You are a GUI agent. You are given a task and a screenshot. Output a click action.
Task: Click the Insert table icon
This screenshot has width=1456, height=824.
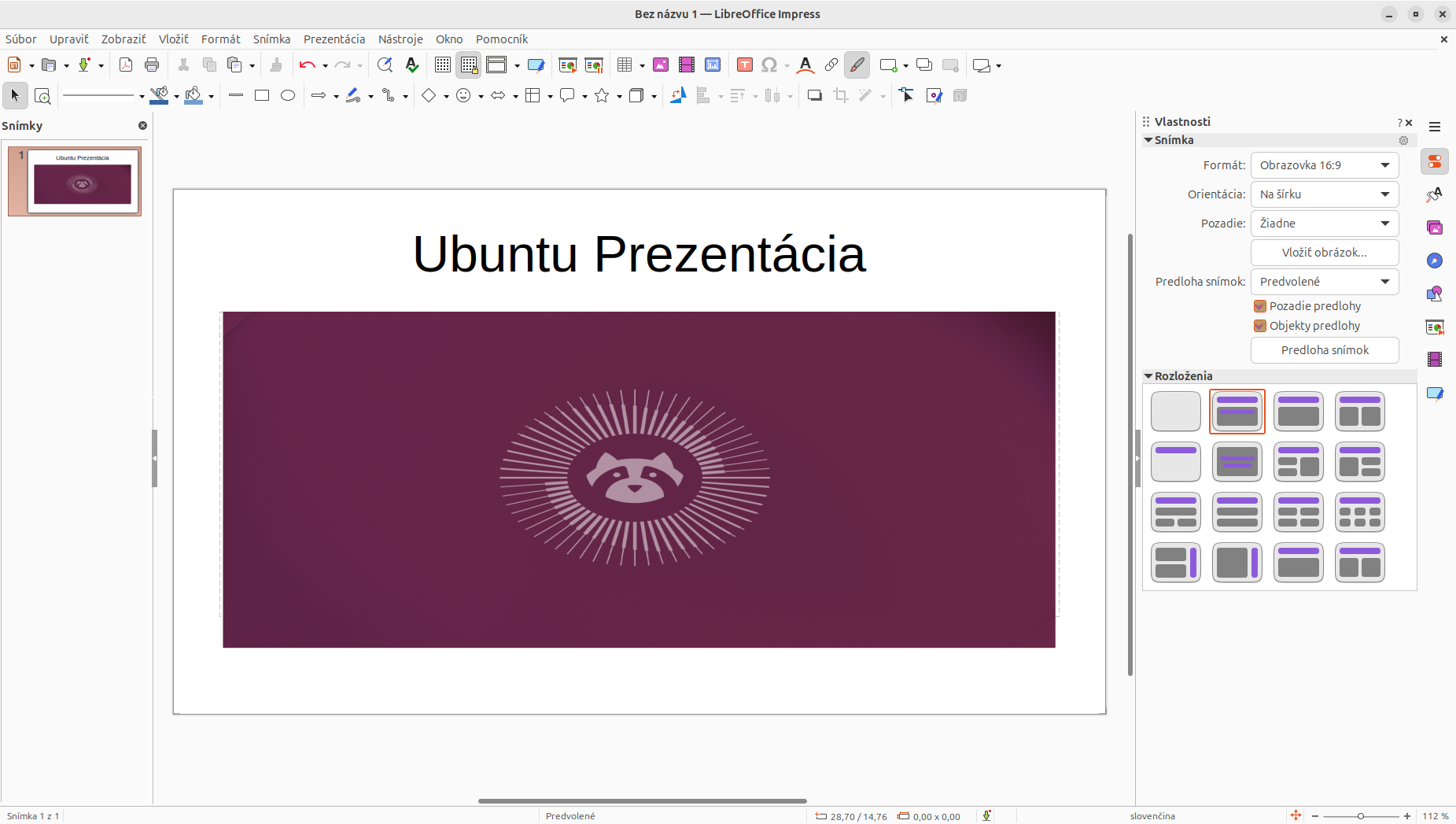click(625, 65)
